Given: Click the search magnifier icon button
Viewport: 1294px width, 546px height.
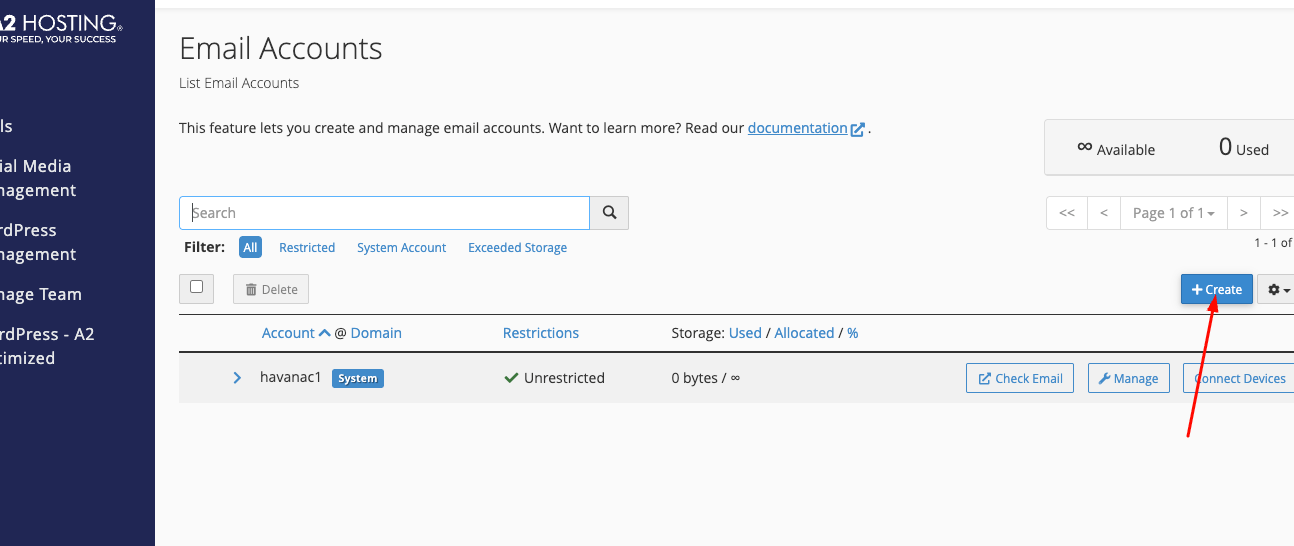Looking at the screenshot, I should point(609,213).
